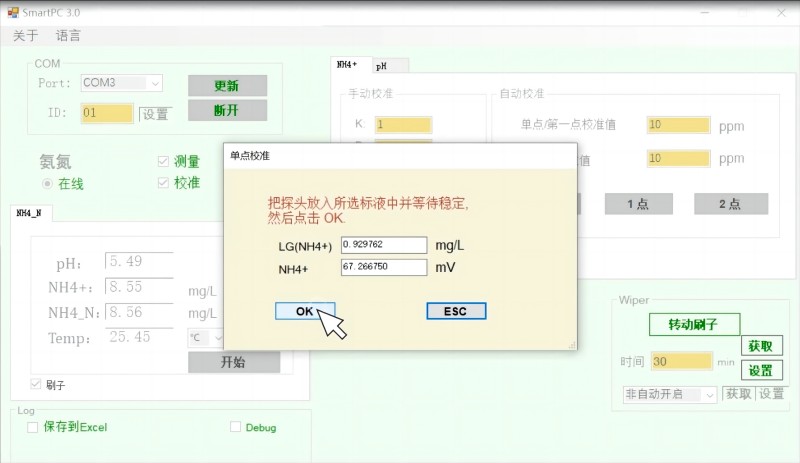Click the Temp value 25.45
800x463 pixels.
click(130, 337)
